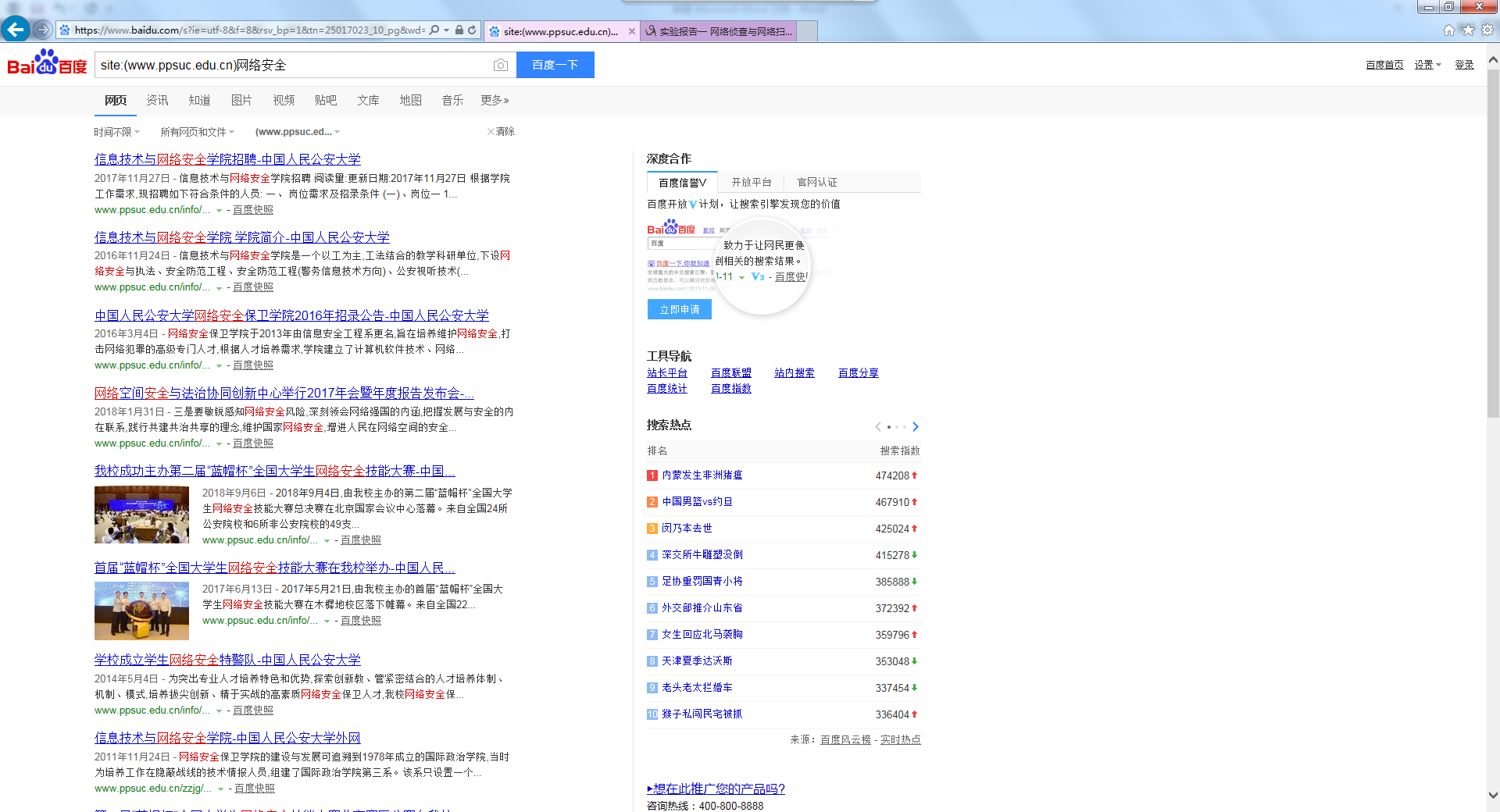The width and height of the screenshot is (1500, 812).
Task: Open the 百度分享 tool link
Action: 859,372
